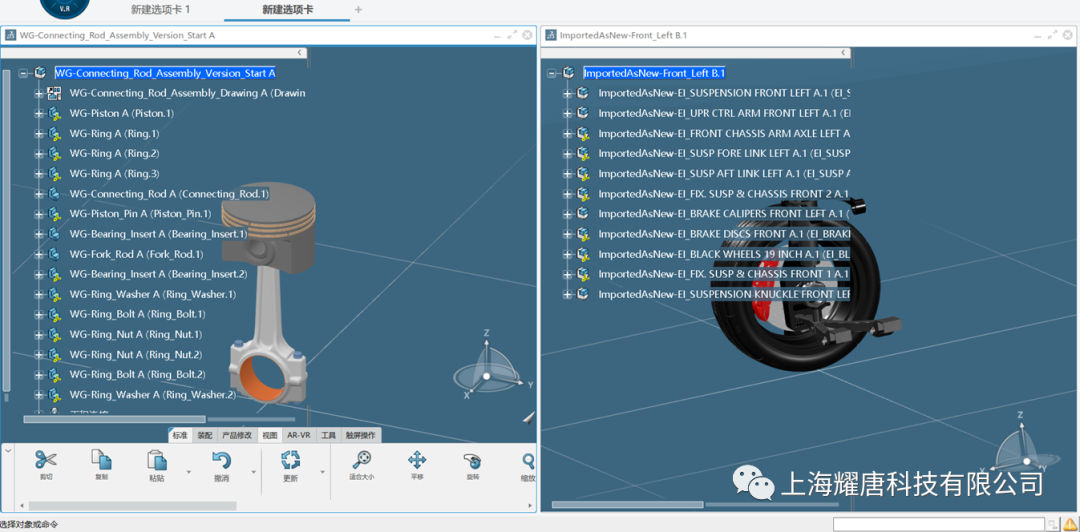
Task: Expand the WG-Connecting_Rod A (Connecting_Rod.1) node
Action: point(39,194)
